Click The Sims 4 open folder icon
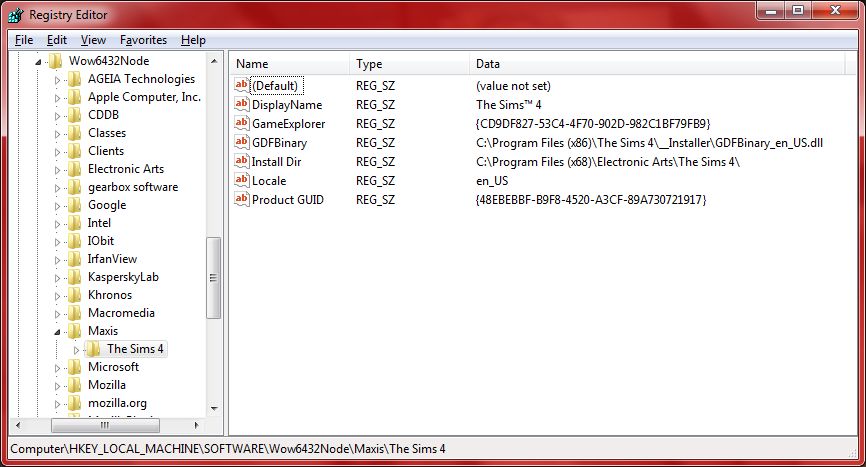 (94, 349)
